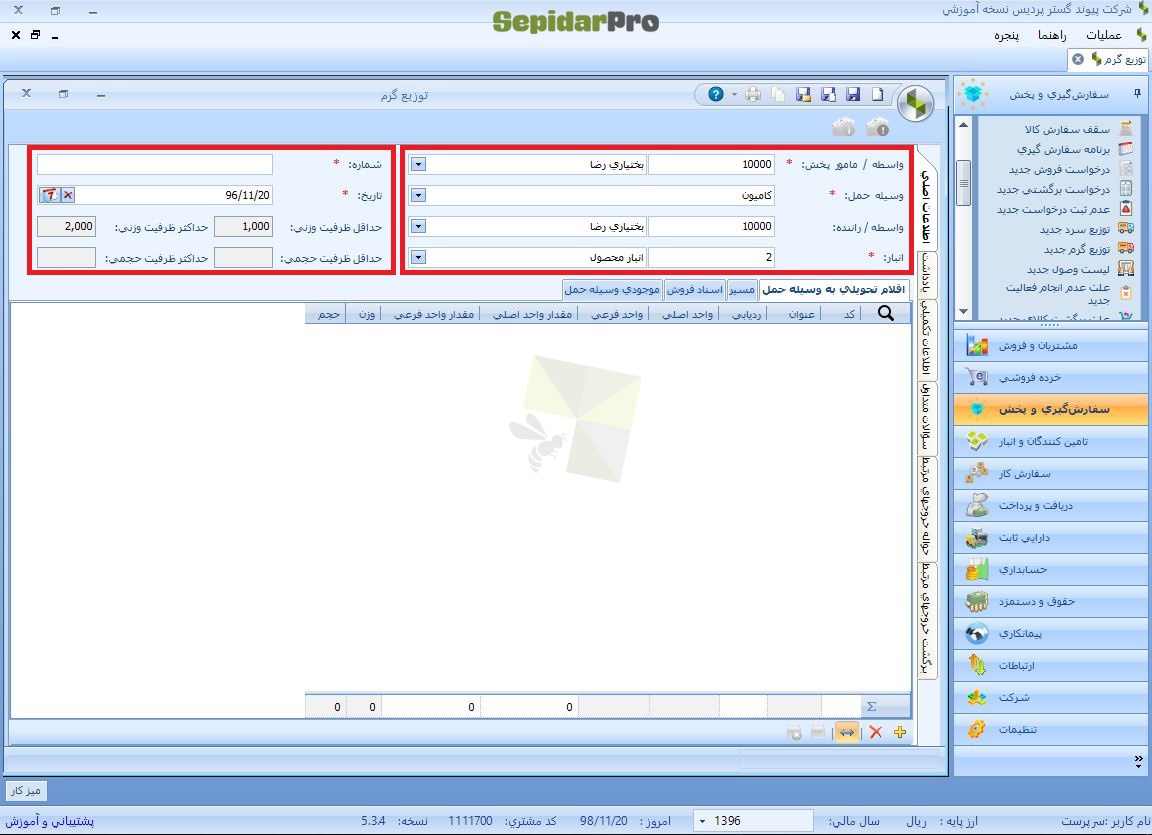Switch to the اسناد فروش tab
Image resolution: width=1152 pixels, height=835 pixels.
pos(694,289)
